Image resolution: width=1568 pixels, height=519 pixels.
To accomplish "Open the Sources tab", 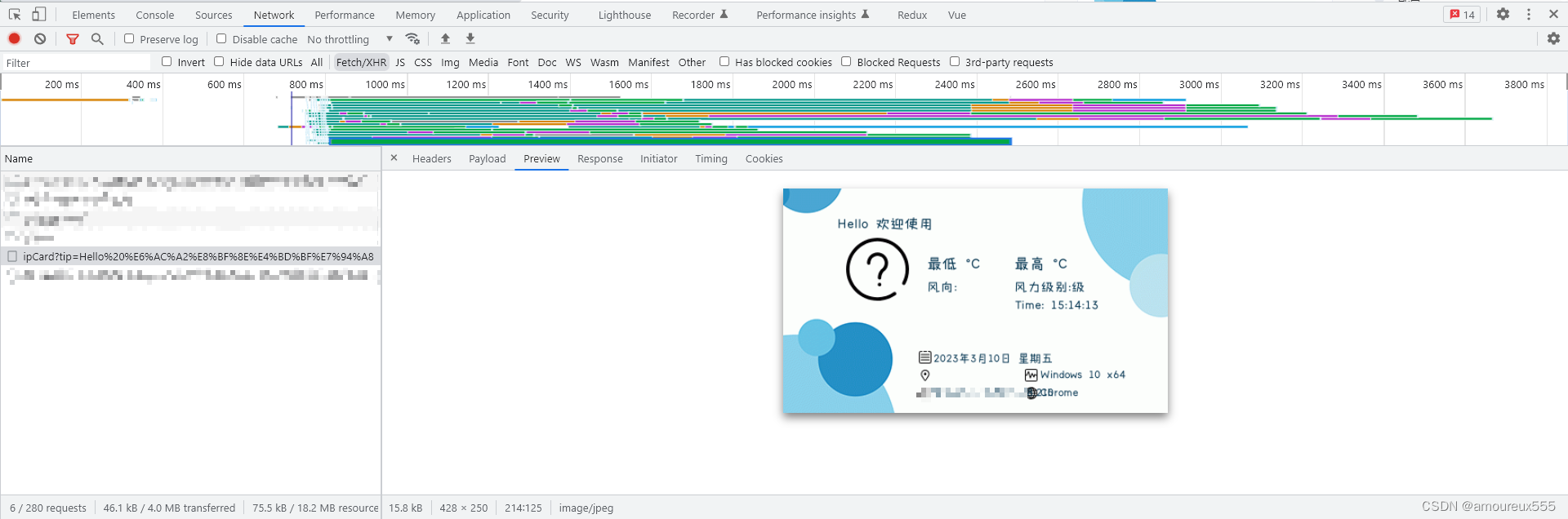I will (x=214, y=15).
